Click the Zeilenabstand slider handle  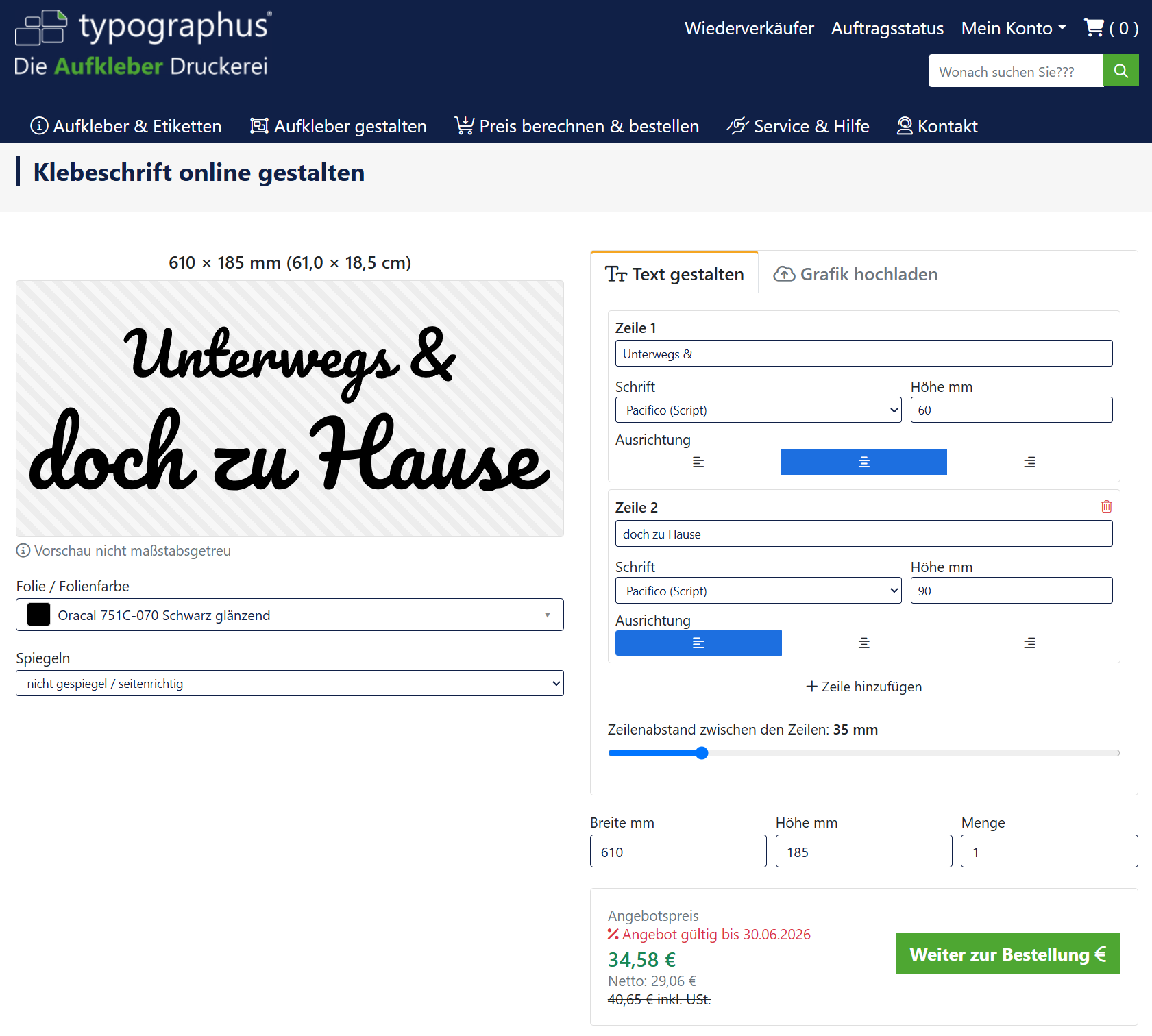[x=702, y=753]
